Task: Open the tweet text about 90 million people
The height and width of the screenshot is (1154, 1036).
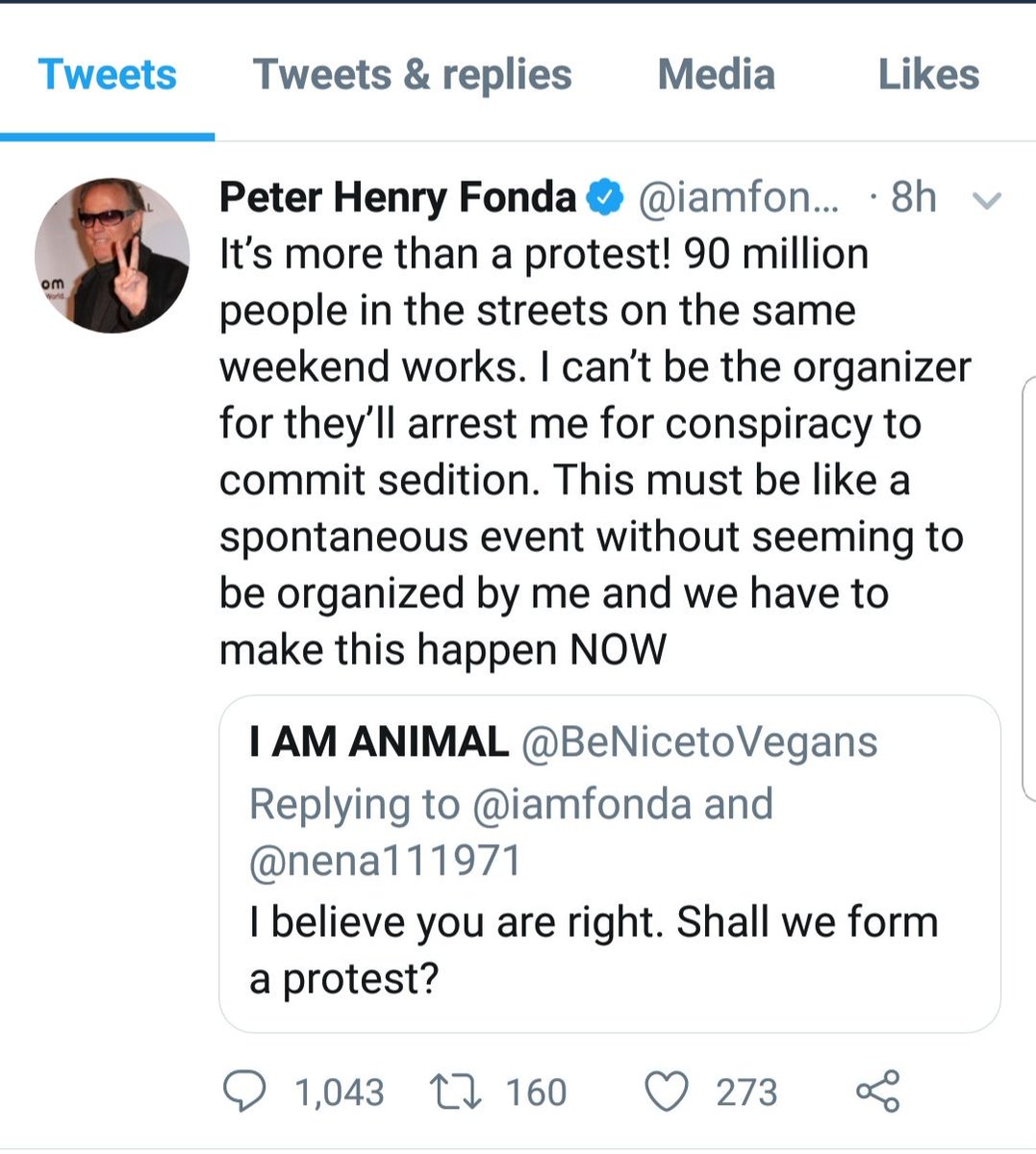Action: (x=577, y=452)
